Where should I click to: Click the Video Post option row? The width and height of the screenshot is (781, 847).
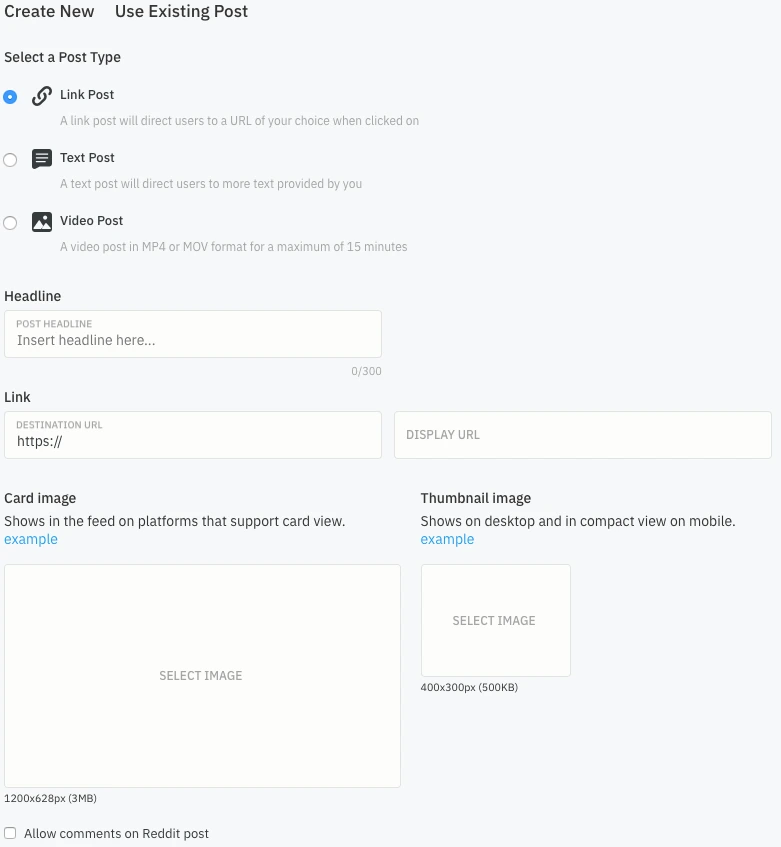(x=92, y=221)
